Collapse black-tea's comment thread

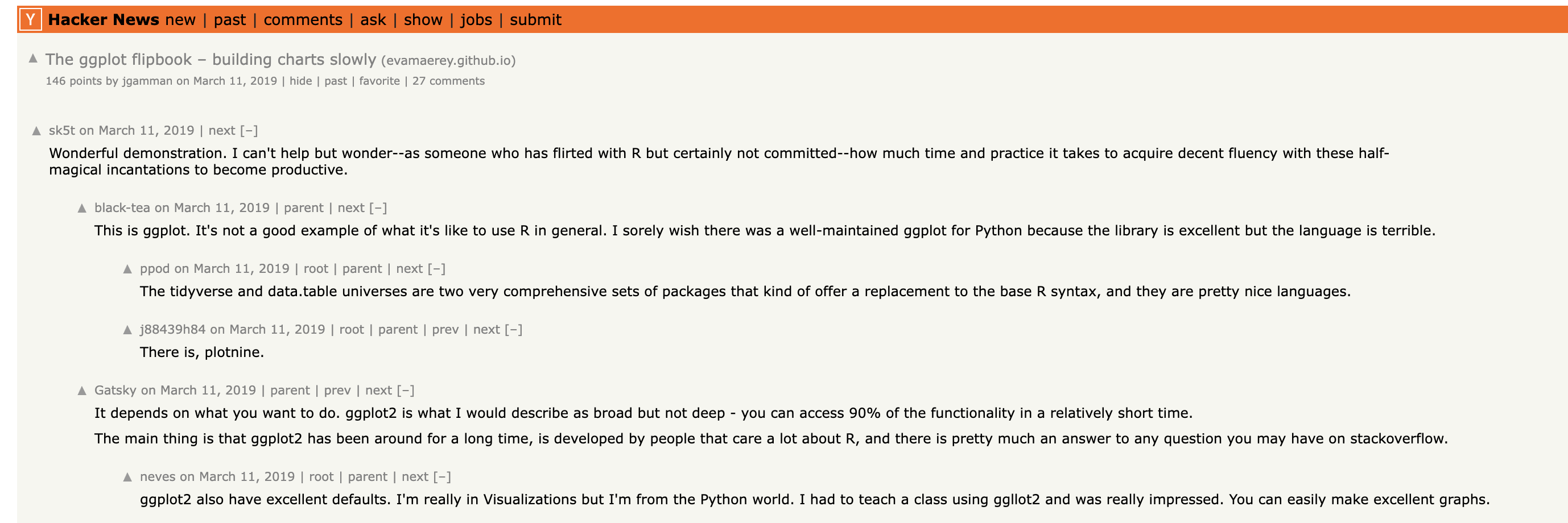tap(378, 208)
